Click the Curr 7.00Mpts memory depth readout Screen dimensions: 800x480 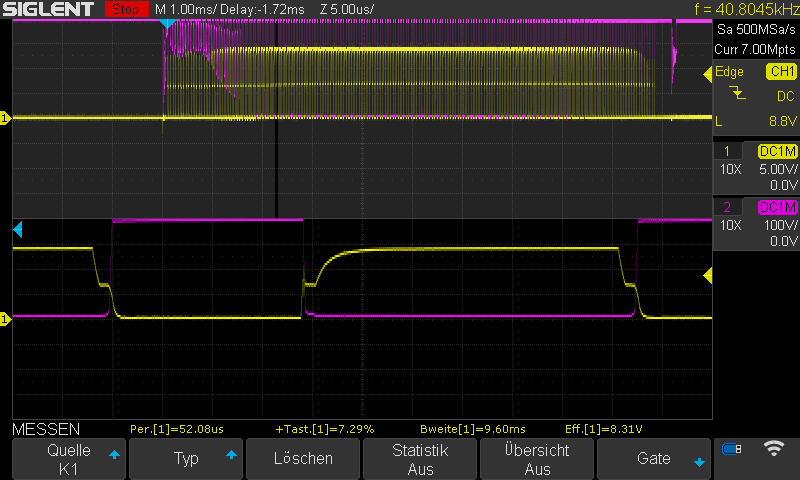755,49
